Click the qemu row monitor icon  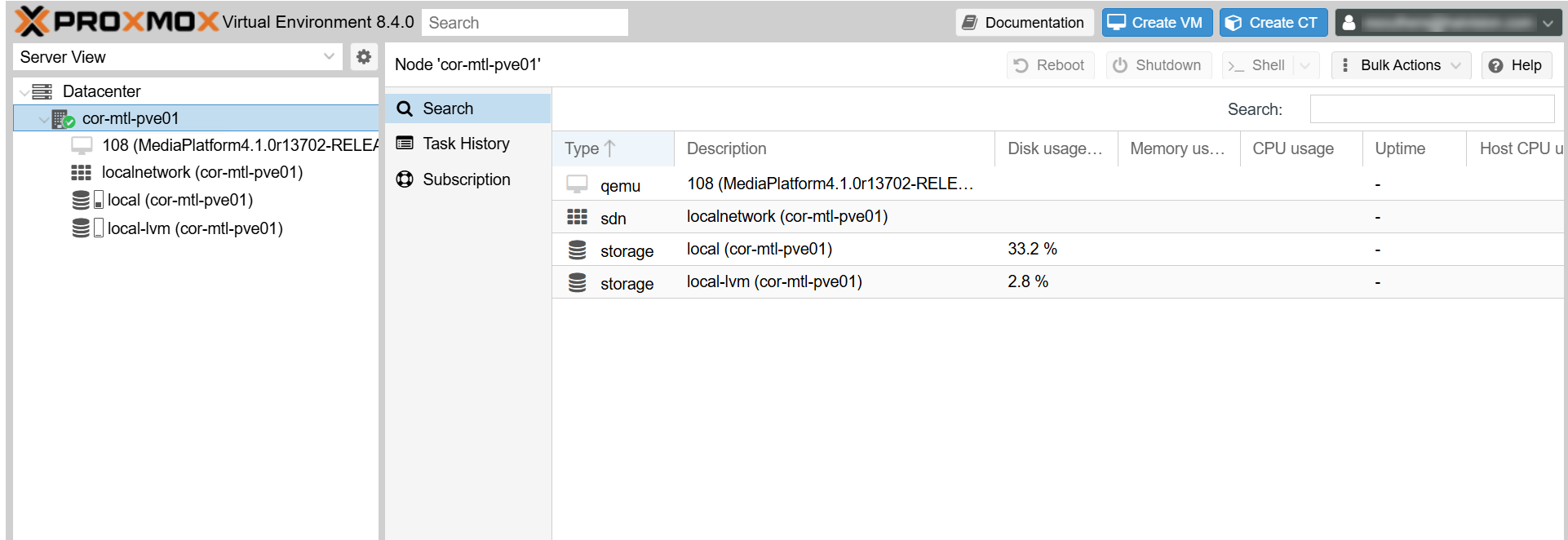pos(577,184)
